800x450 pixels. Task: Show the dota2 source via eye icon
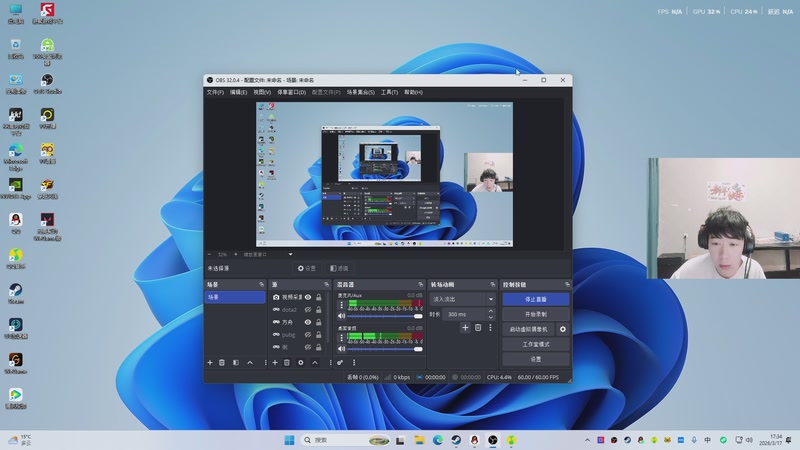pyautogui.click(x=308, y=310)
